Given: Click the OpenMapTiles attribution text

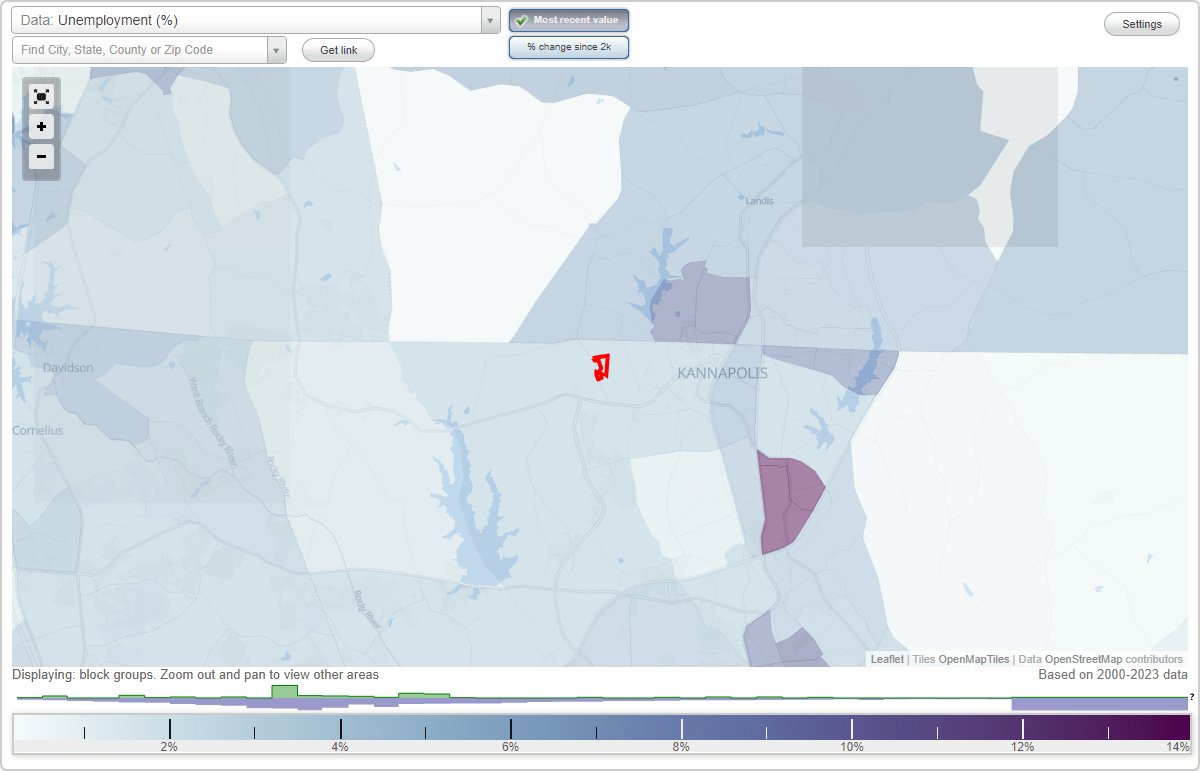Looking at the screenshot, I should pos(973,659).
